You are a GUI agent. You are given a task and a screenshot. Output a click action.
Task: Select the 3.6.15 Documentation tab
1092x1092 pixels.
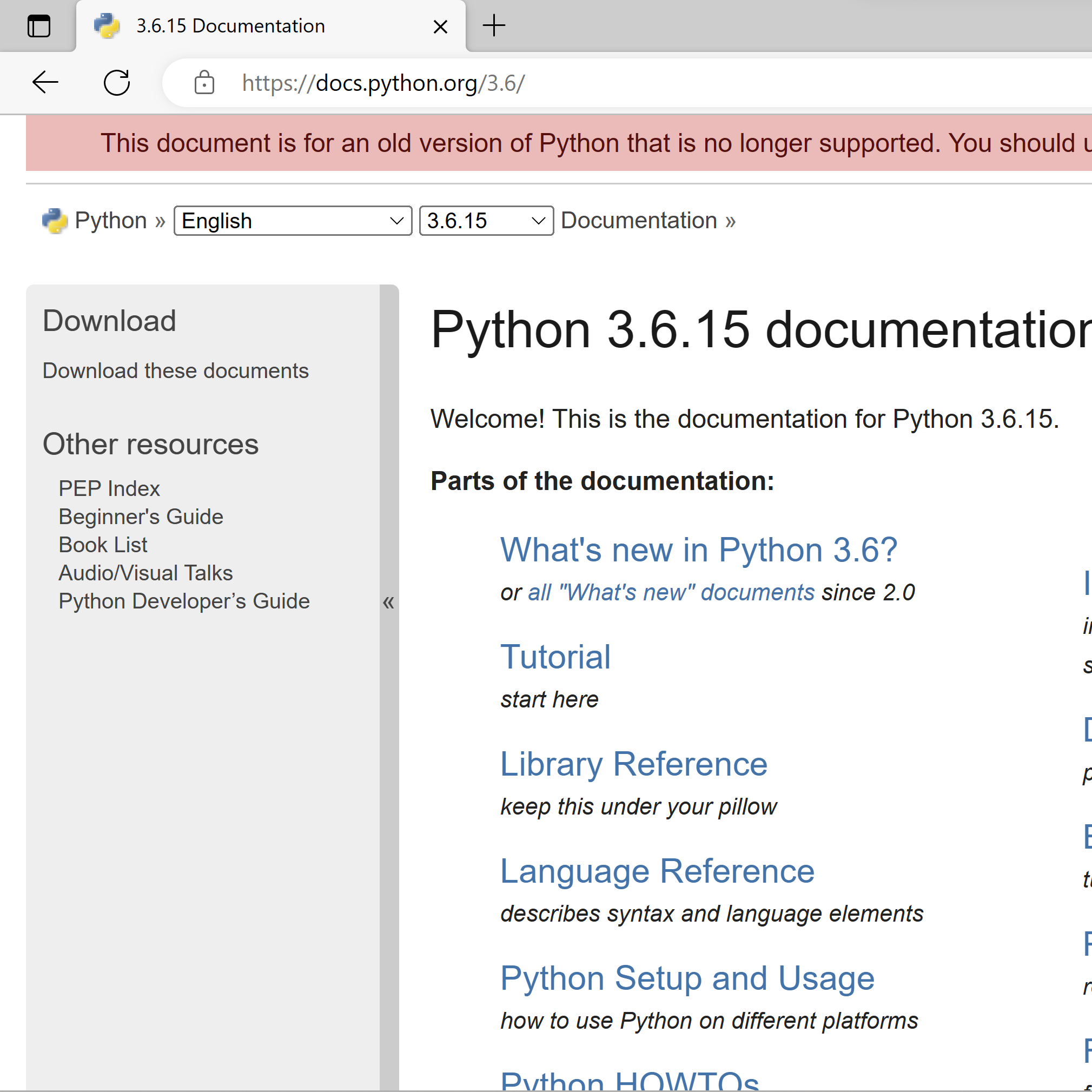[254, 26]
